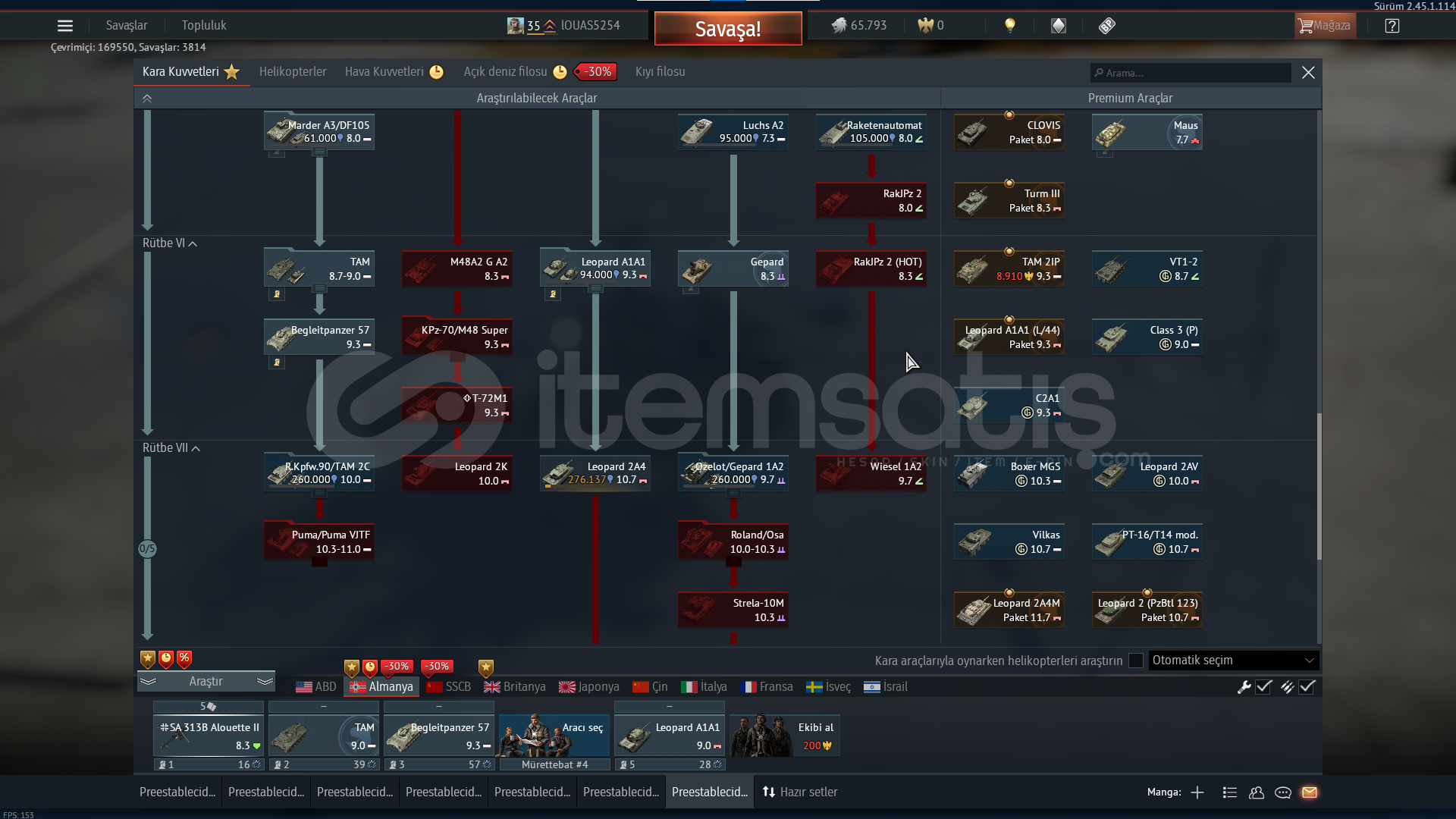
Task: Select the Gepard anti-air vehicle
Action: pos(733,268)
